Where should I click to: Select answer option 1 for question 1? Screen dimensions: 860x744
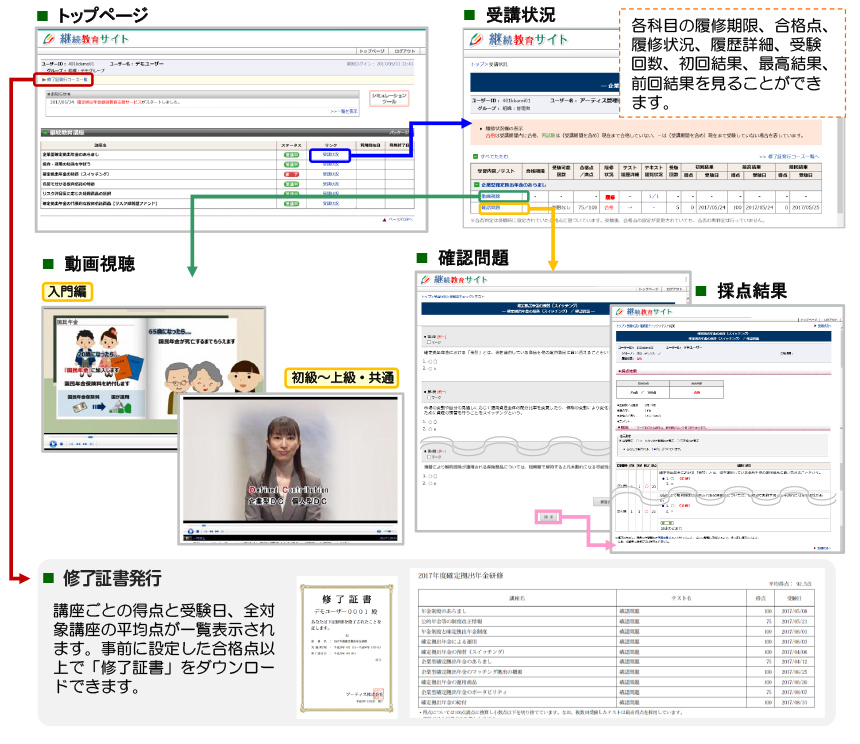tap(429, 361)
